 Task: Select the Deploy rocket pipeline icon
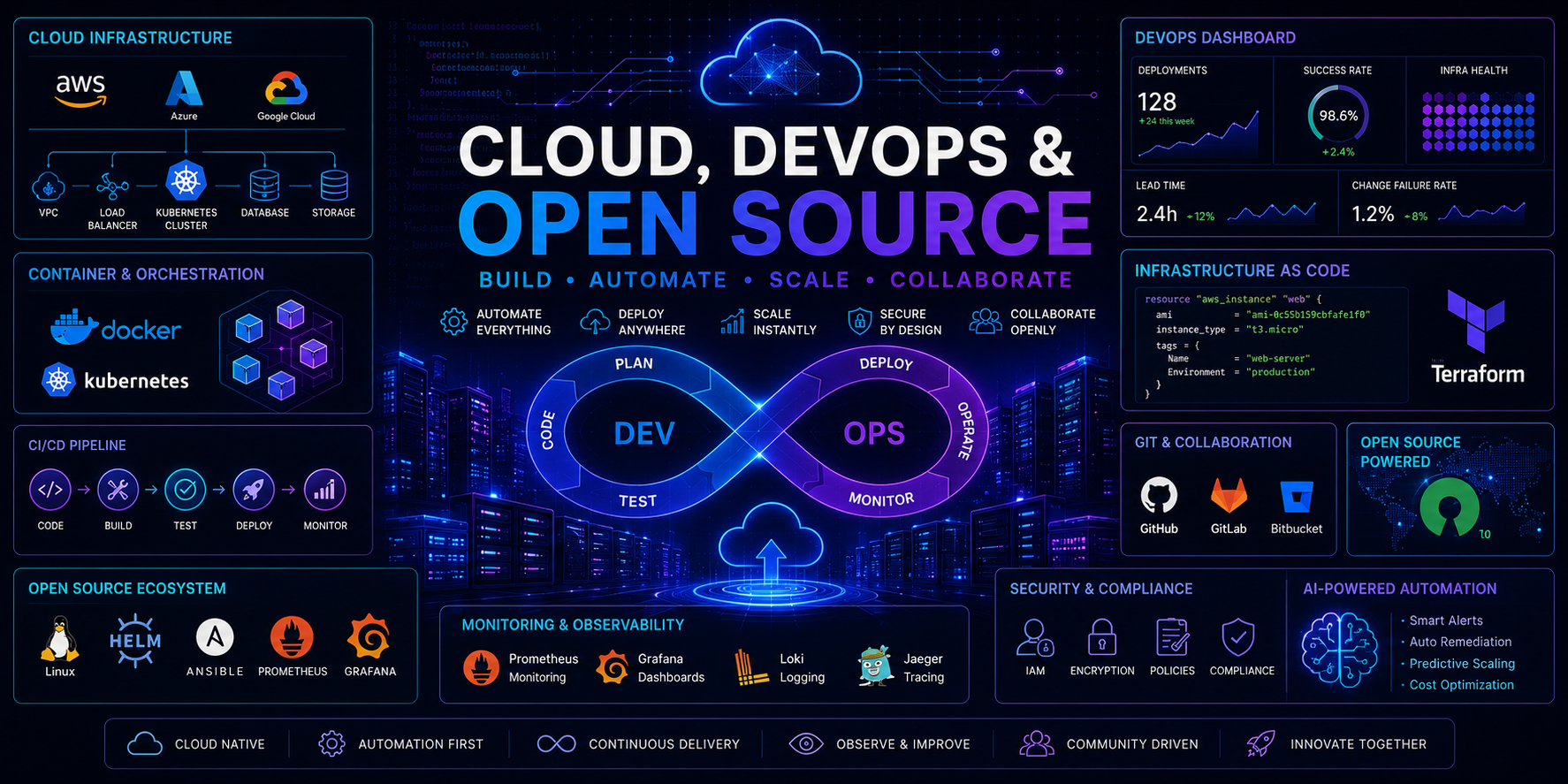click(x=254, y=490)
